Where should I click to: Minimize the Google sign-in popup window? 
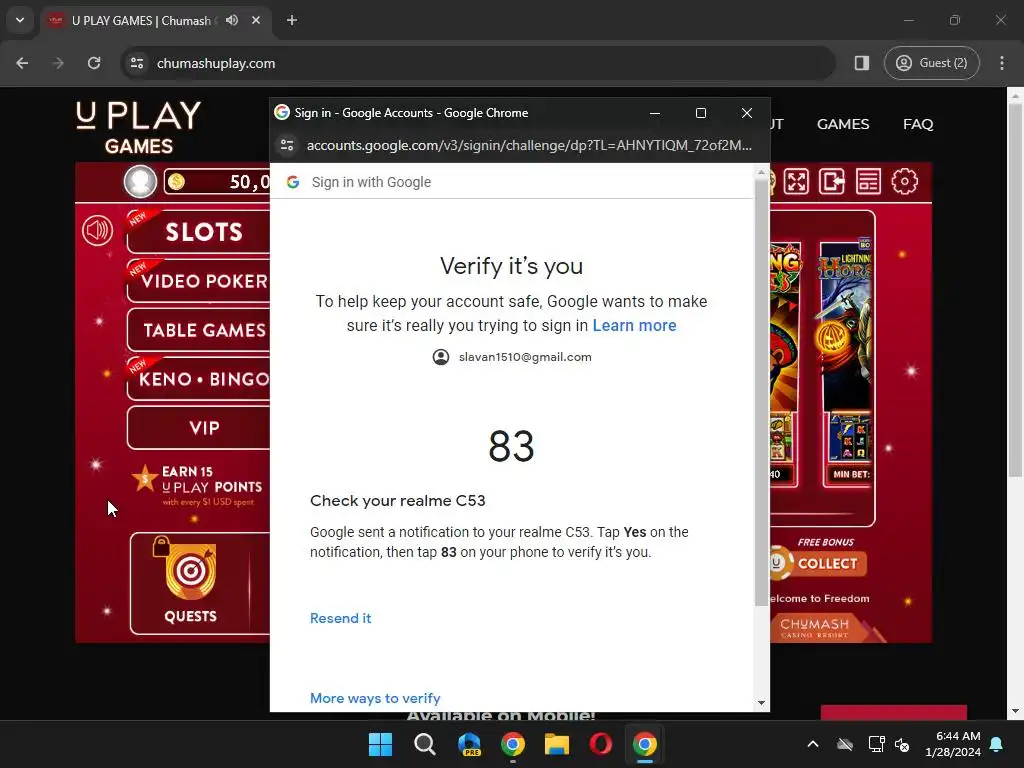655,113
